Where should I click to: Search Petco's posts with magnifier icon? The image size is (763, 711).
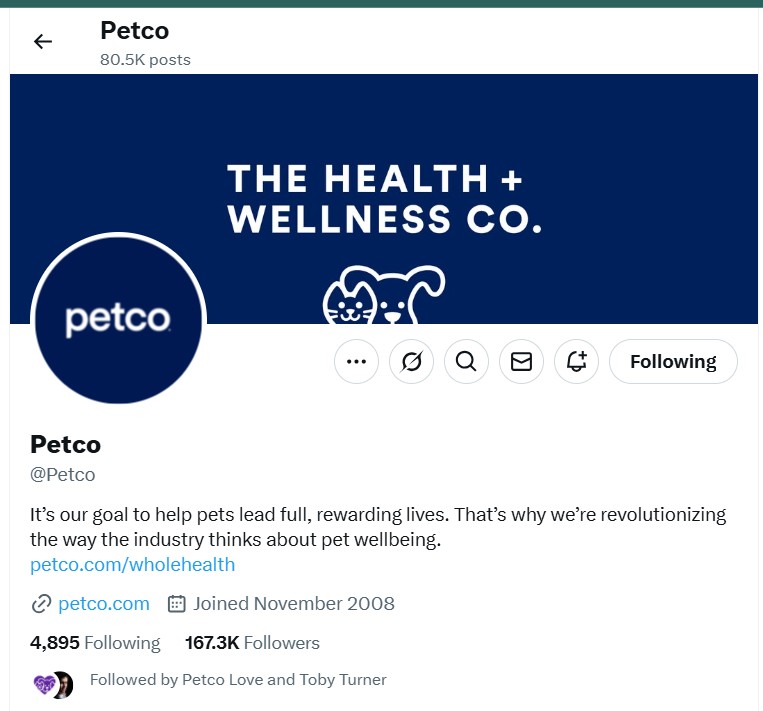pyautogui.click(x=466, y=362)
